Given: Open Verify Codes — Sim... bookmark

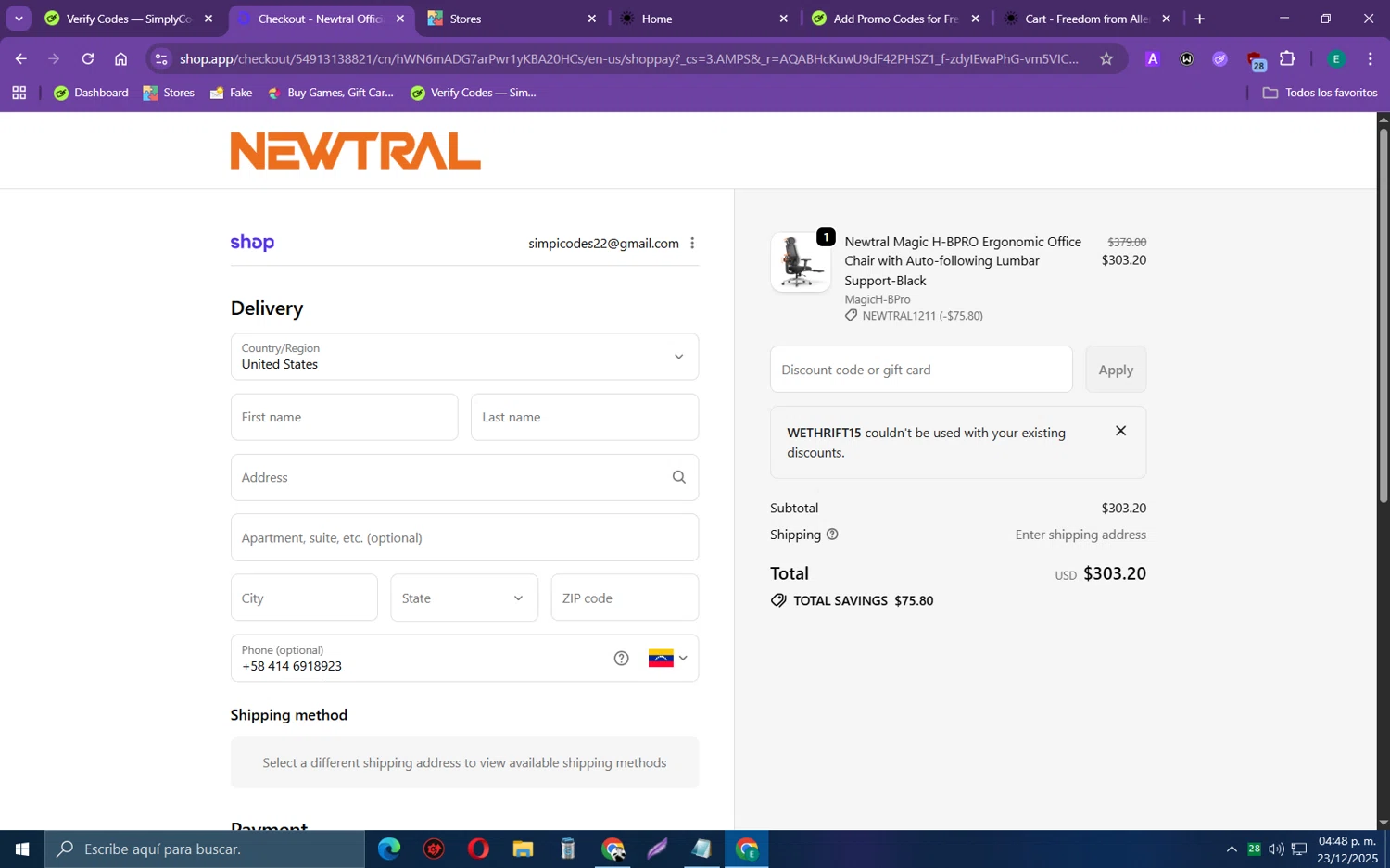Looking at the screenshot, I should pos(474,93).
